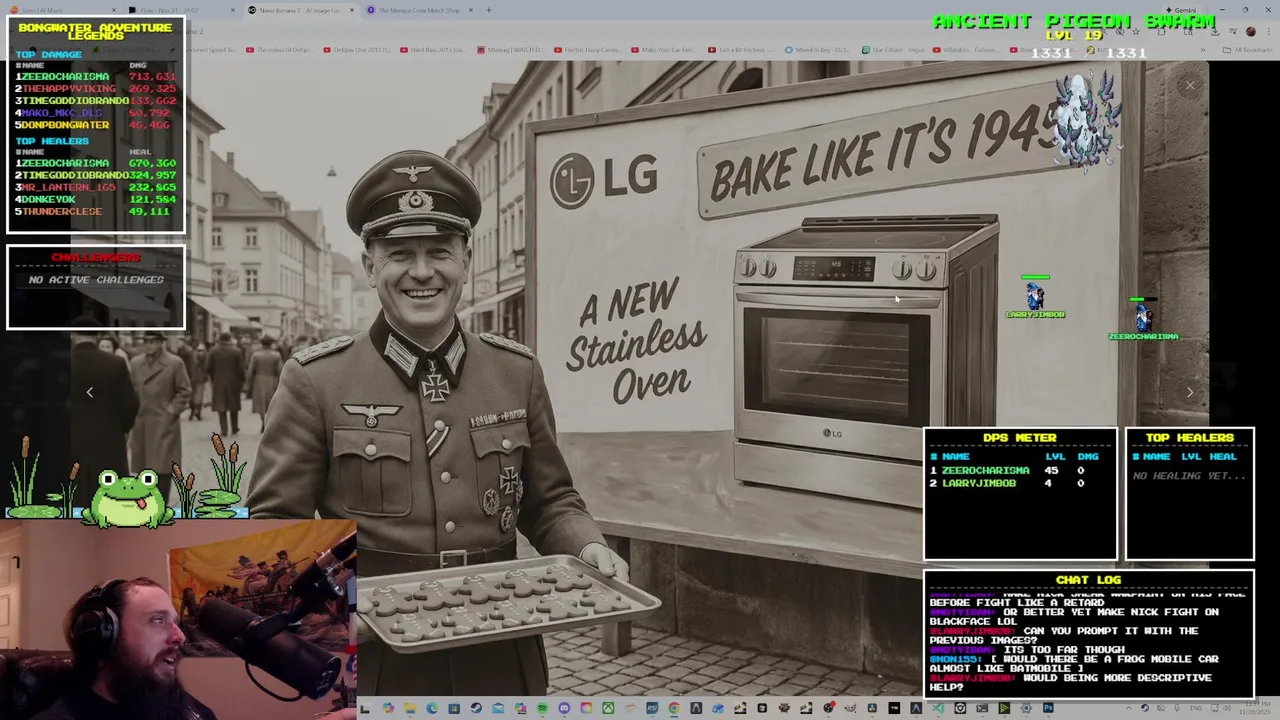Viewport: 1280px width, 720px height.
Task: Click ZEEROCHARISMA in the DPS Meter
Action: click(x=985, y=470)
